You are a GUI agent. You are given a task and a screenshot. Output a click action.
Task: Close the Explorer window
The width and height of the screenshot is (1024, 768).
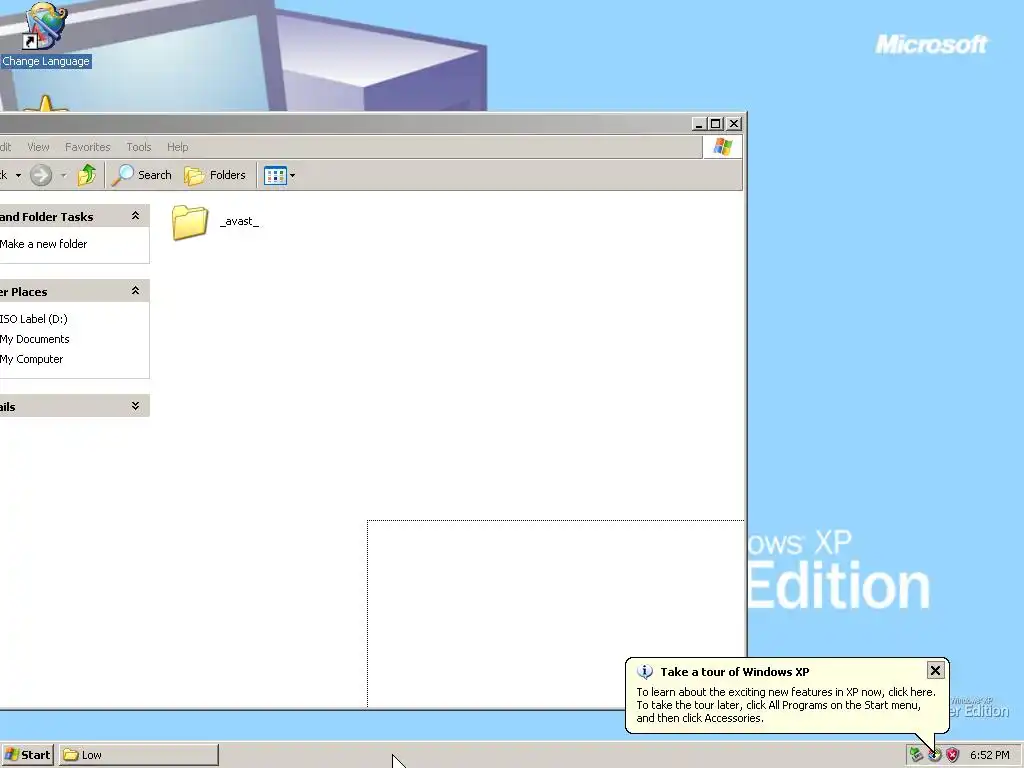[x=734, y=123]
